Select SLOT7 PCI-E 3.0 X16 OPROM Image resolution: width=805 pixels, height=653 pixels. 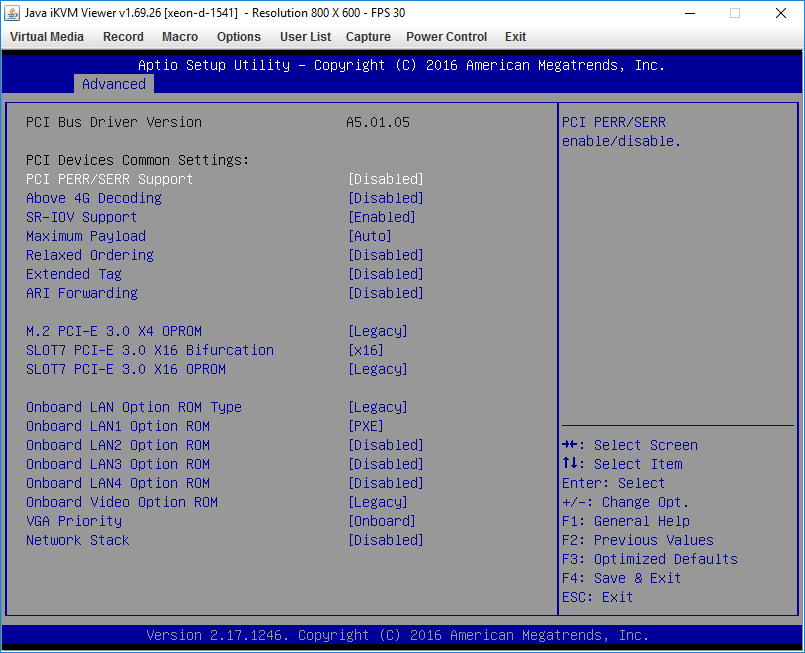[126, 369]
